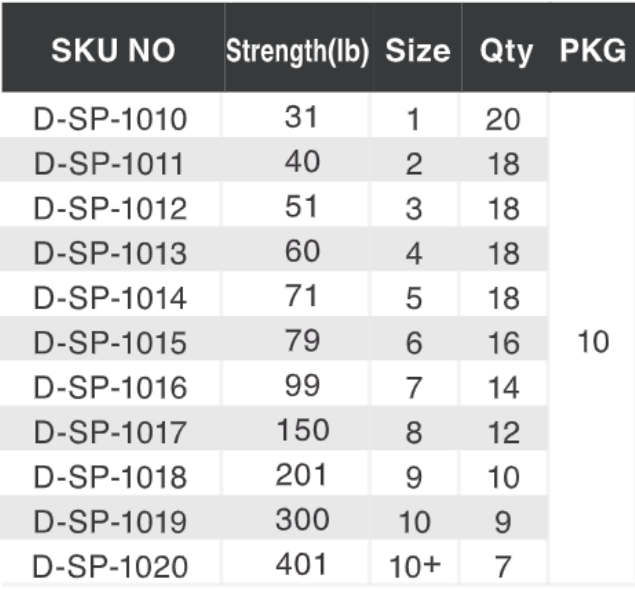Click the quantity value 20
The width and height of the screenshot is (635, 590).
[504, 120]
